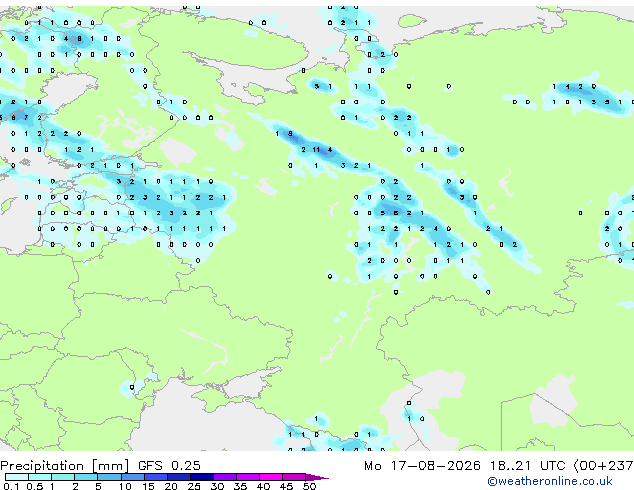
Task: Click the forecast offset "(00+237" text
Action: tap(603, 466)
